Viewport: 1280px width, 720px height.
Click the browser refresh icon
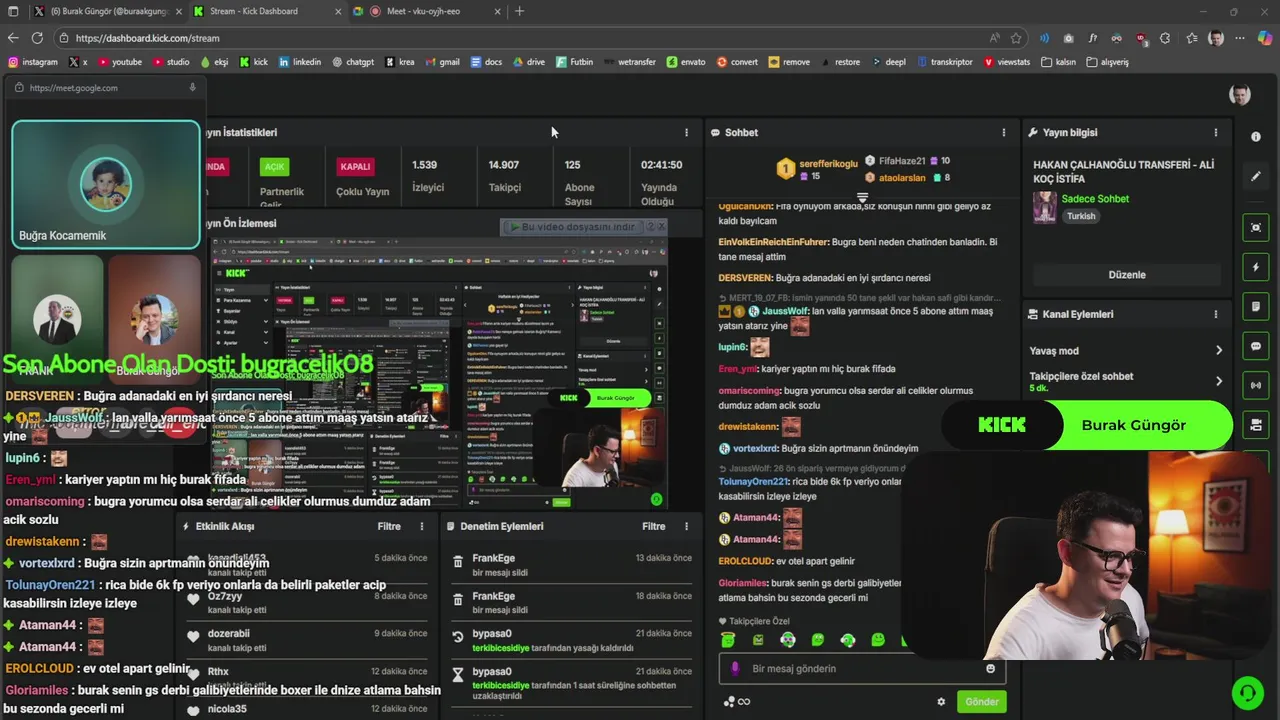[x=37, y=38]
